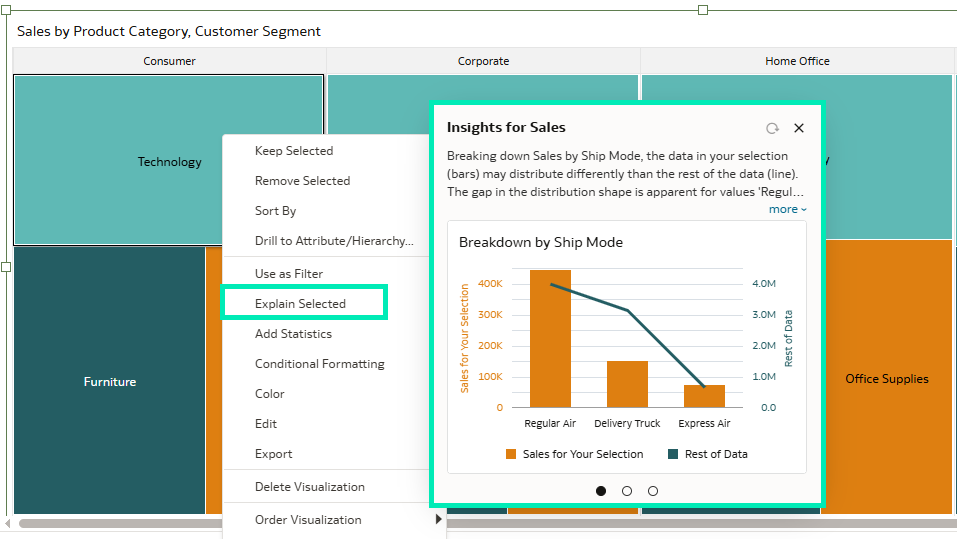Click the Rest of Data legend swatch
The width and height of the screenshot is (957, 539).
tap(673, 454)
